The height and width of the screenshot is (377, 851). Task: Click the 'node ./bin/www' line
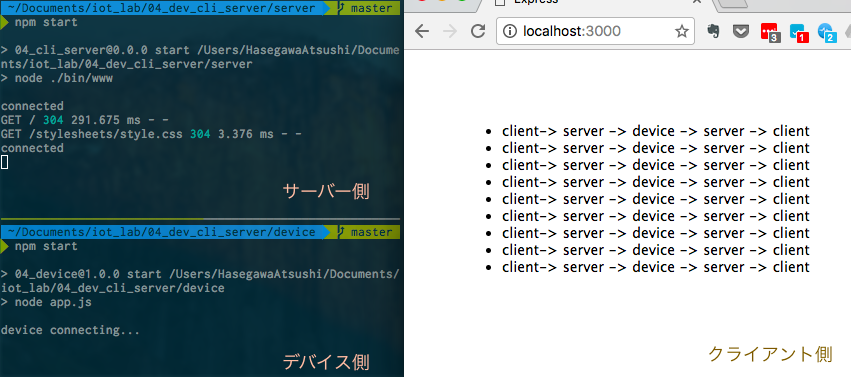(57, 78)
